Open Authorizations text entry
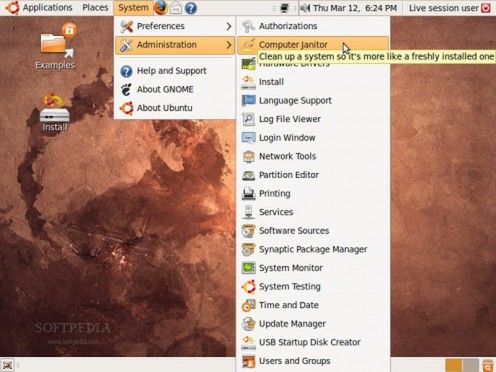This screenshot has height=372, width=496. 288,26
